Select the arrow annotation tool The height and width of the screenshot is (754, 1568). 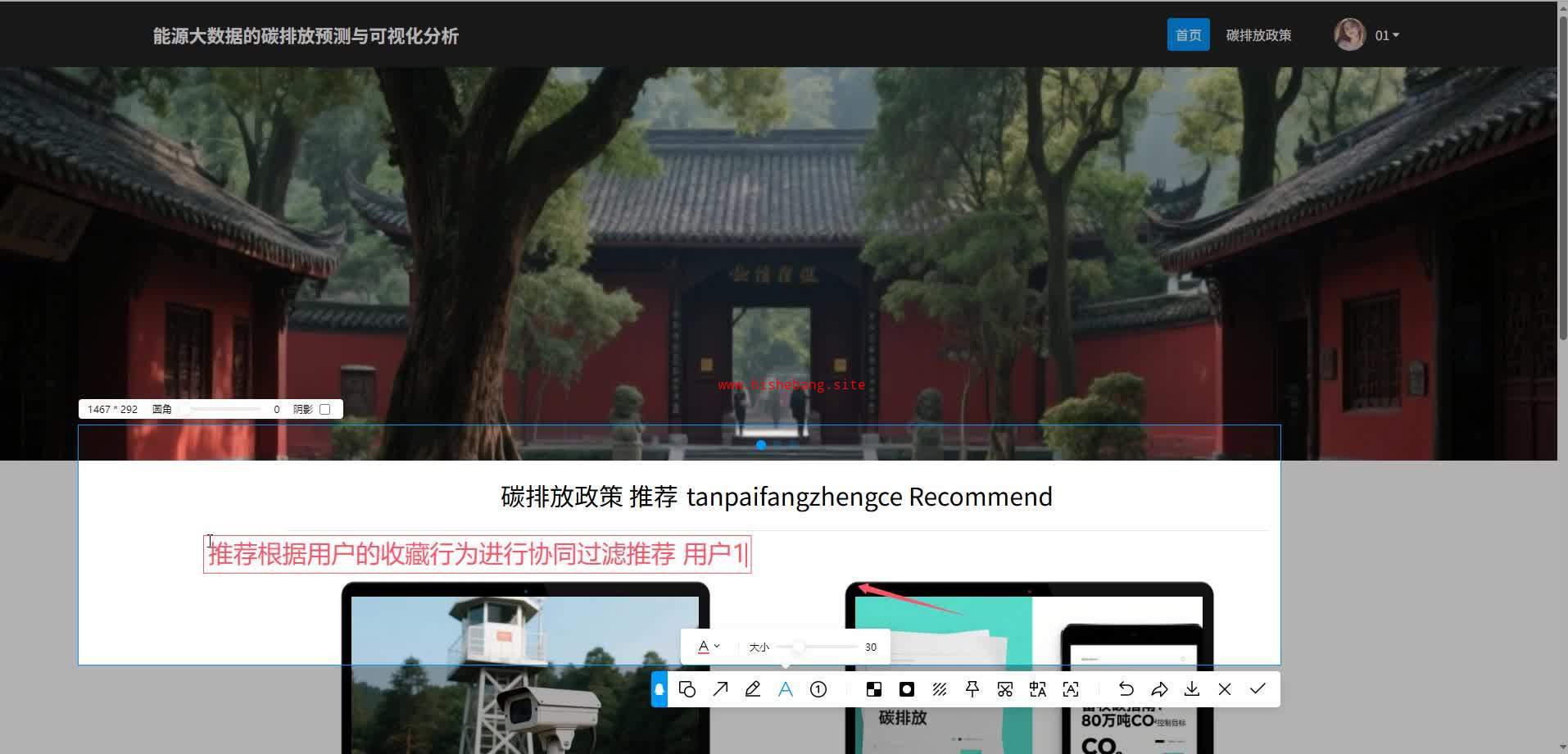pyautogui.click(x=720, y=689)
